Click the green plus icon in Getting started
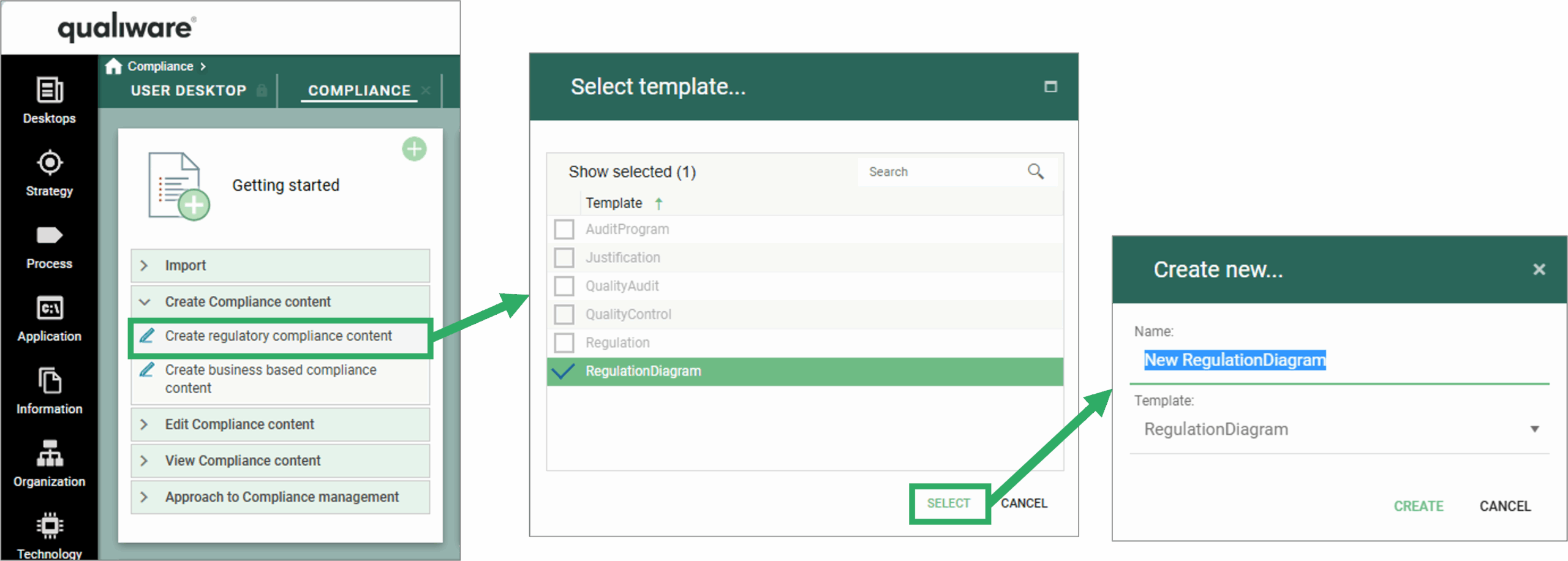 tap(414, 149)
